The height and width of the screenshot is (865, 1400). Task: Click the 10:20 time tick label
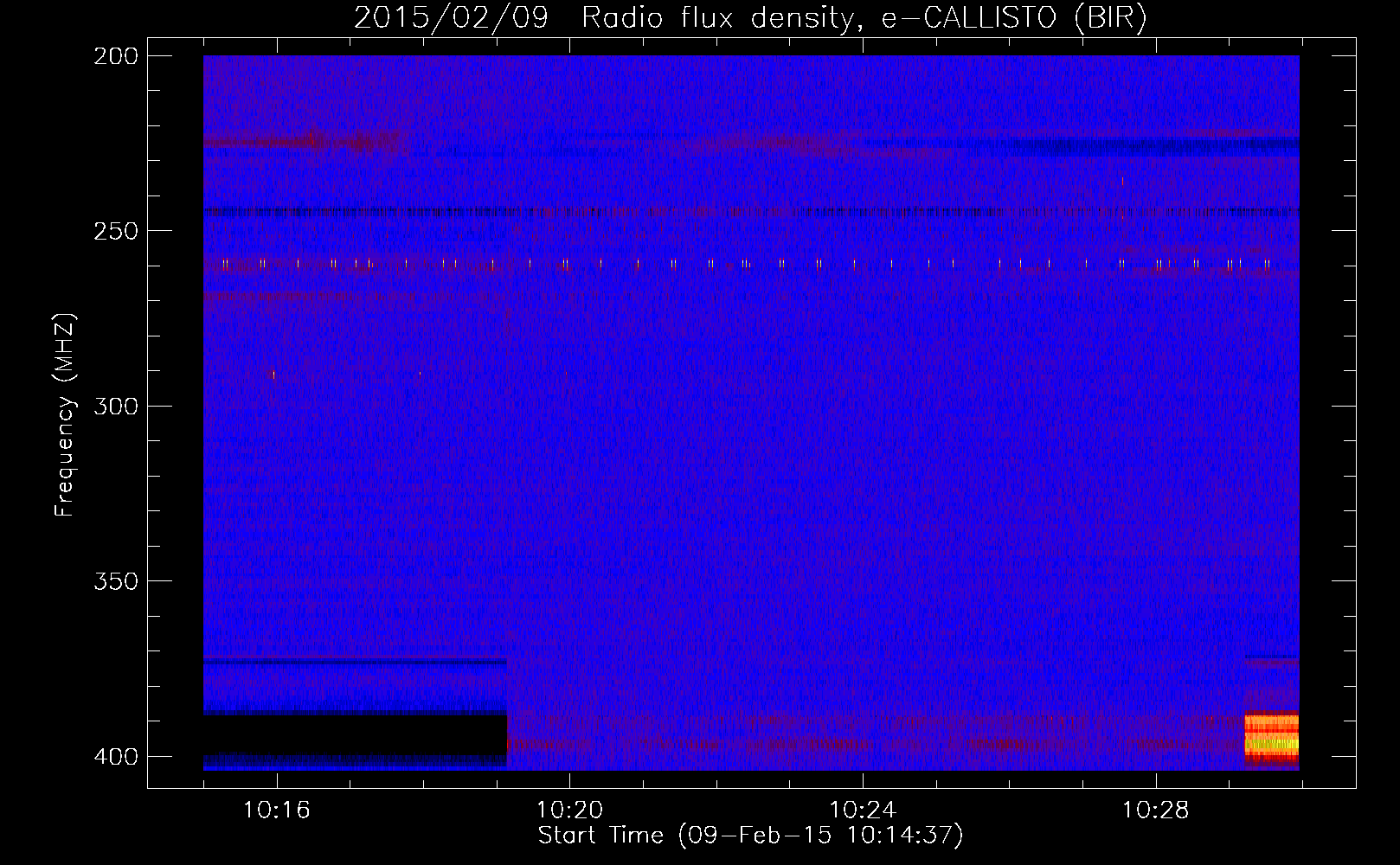(x=569, y=811)
